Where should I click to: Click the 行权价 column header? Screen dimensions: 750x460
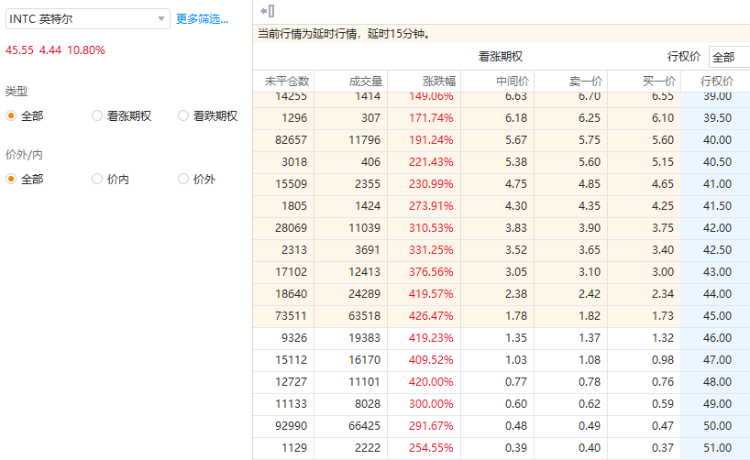[x=717, y=81]
